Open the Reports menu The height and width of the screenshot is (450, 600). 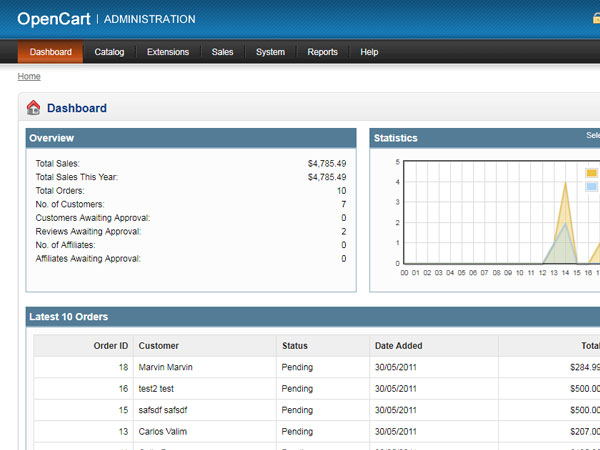tap(322, 52)
